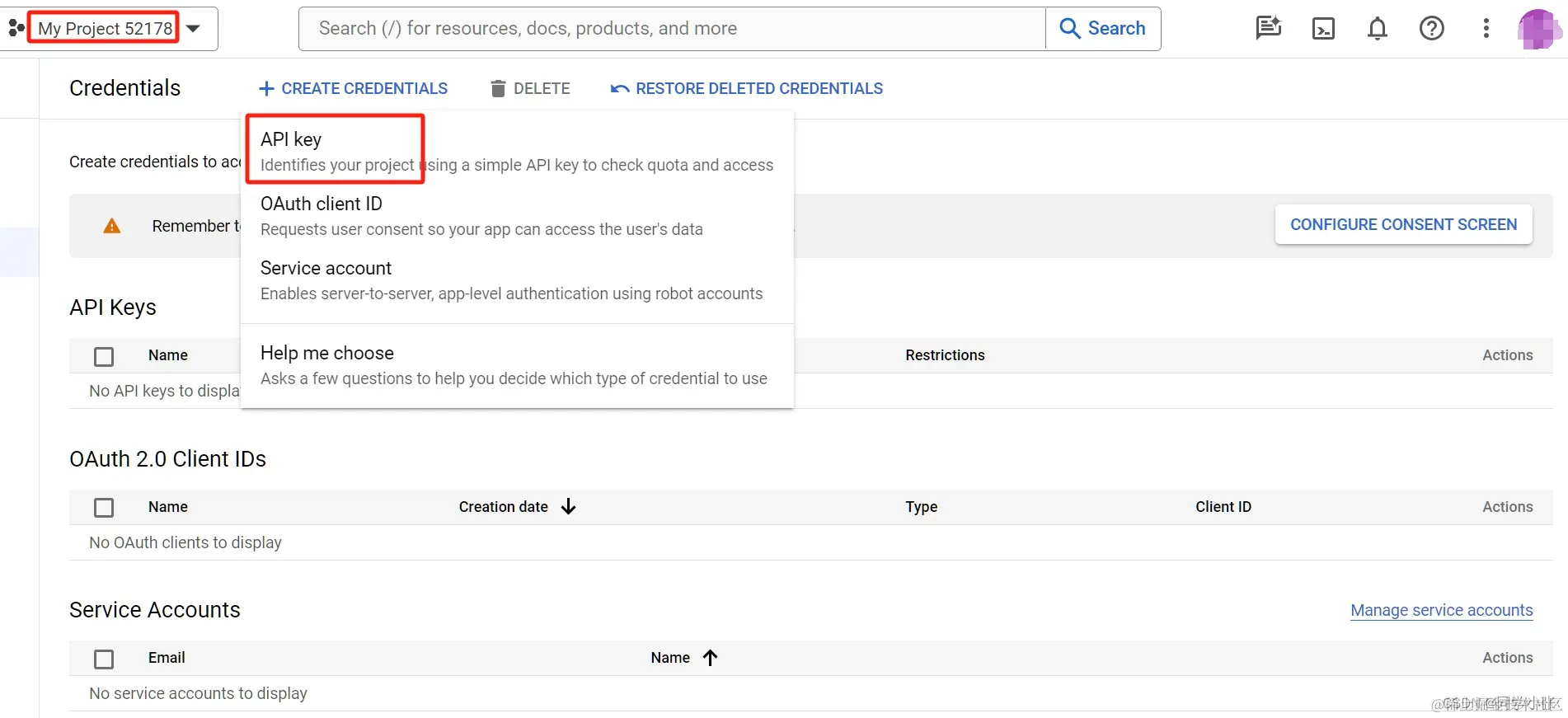The image size is (1568, 718).
Task: Select My Project 52178 project name
Action: [106, 29]
